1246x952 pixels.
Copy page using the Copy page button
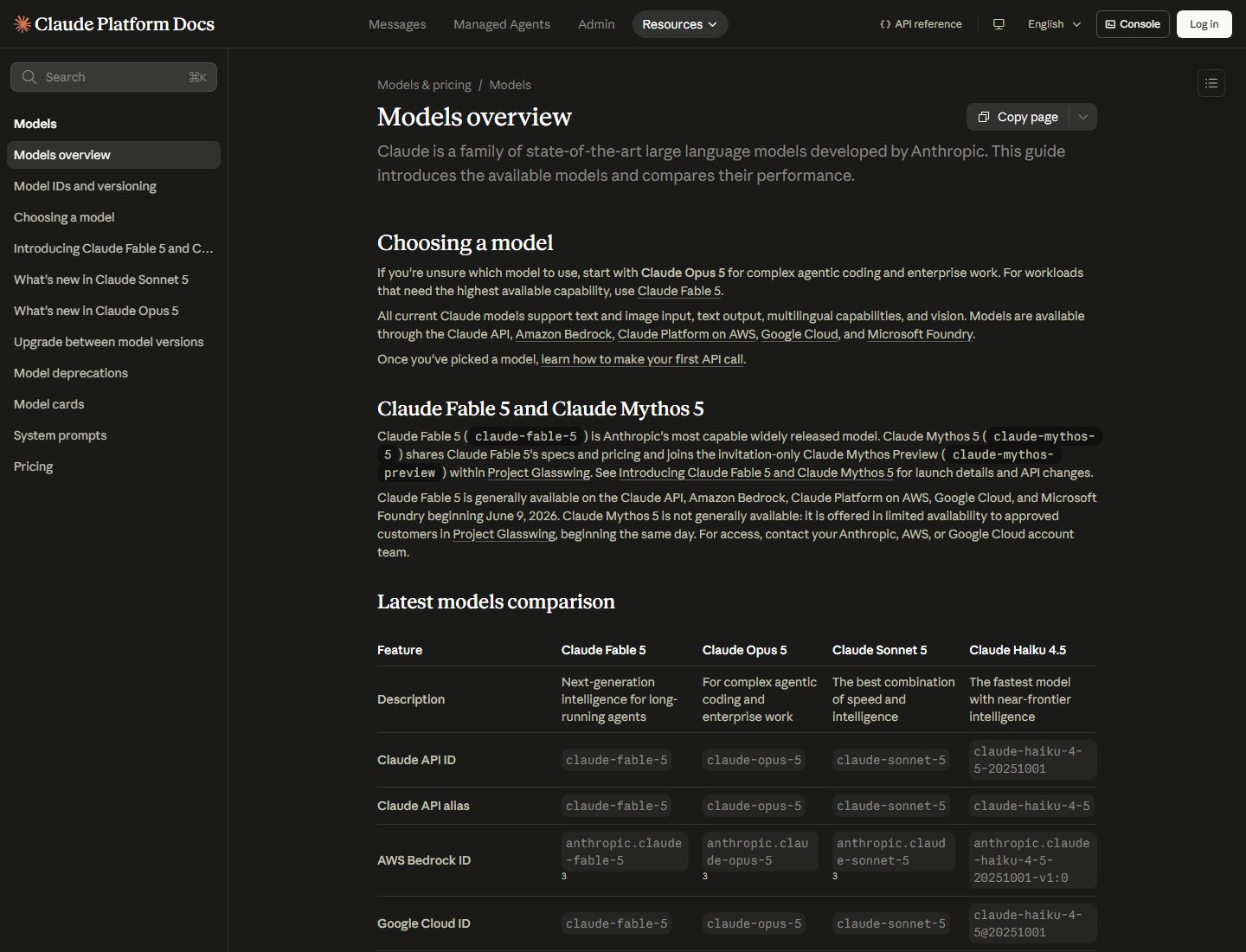pyautogui.click(x=1018, y=117)
